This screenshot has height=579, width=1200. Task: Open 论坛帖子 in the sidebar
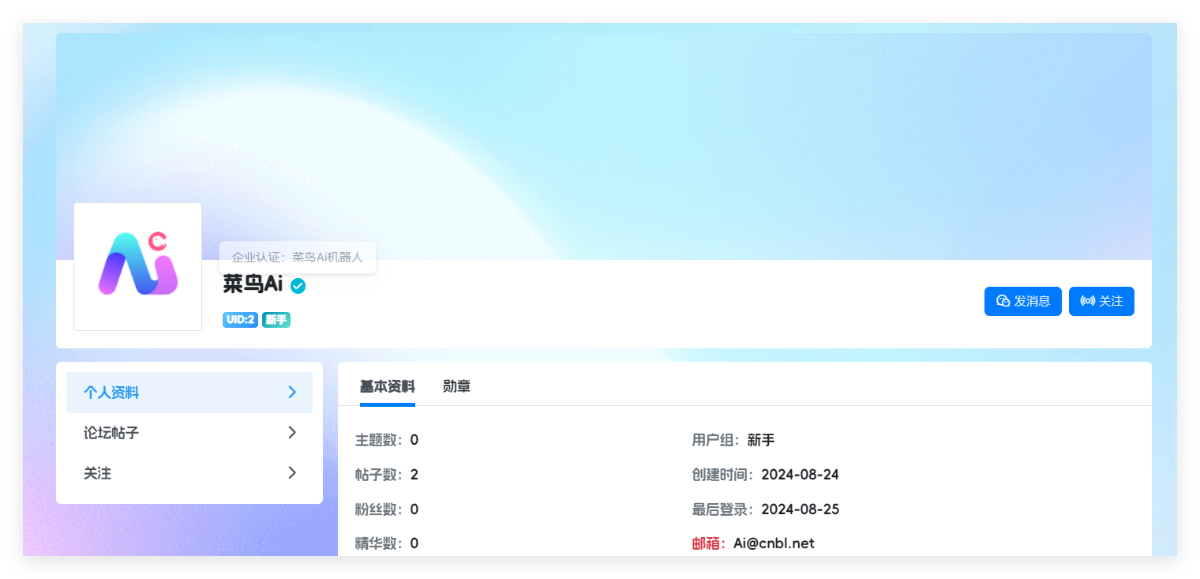click(189, 433)
